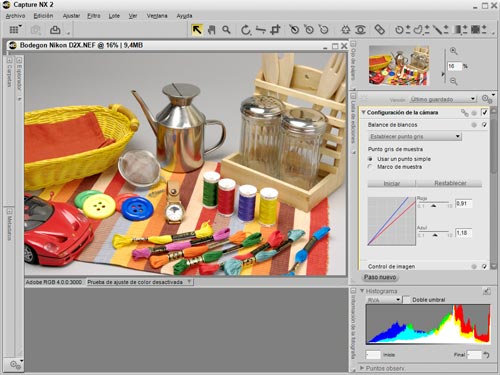Open the Ajustar menu
The height and width of the screenshot is (375, 500).
tap(71, 16)
